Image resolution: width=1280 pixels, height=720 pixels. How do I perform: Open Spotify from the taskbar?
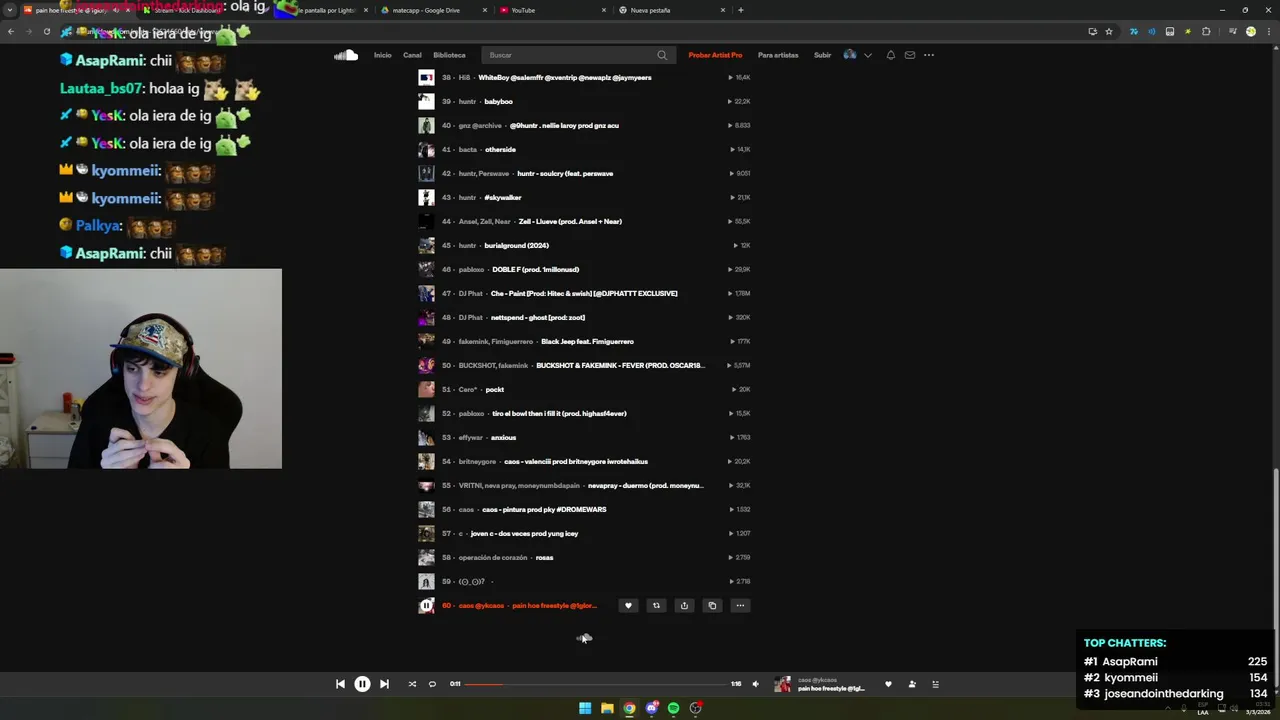(x=673, y=708)
